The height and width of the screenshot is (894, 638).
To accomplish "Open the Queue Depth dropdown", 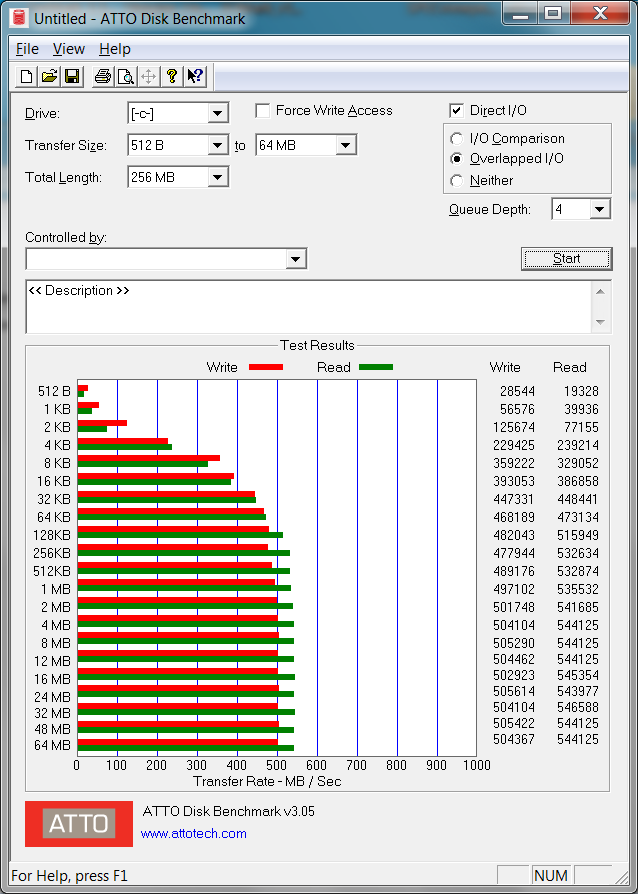I will pyautogui.click(x=599, y=209).
